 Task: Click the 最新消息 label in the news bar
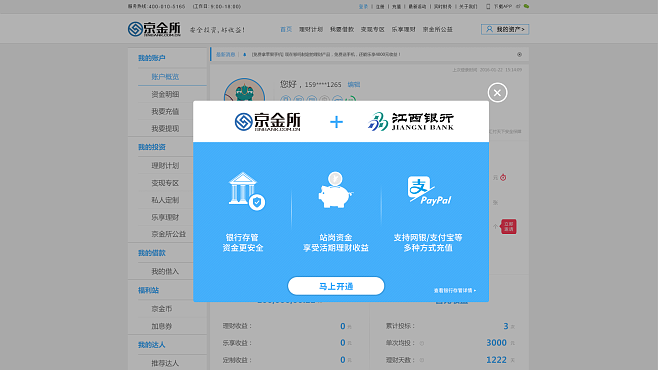pos(225,55)
